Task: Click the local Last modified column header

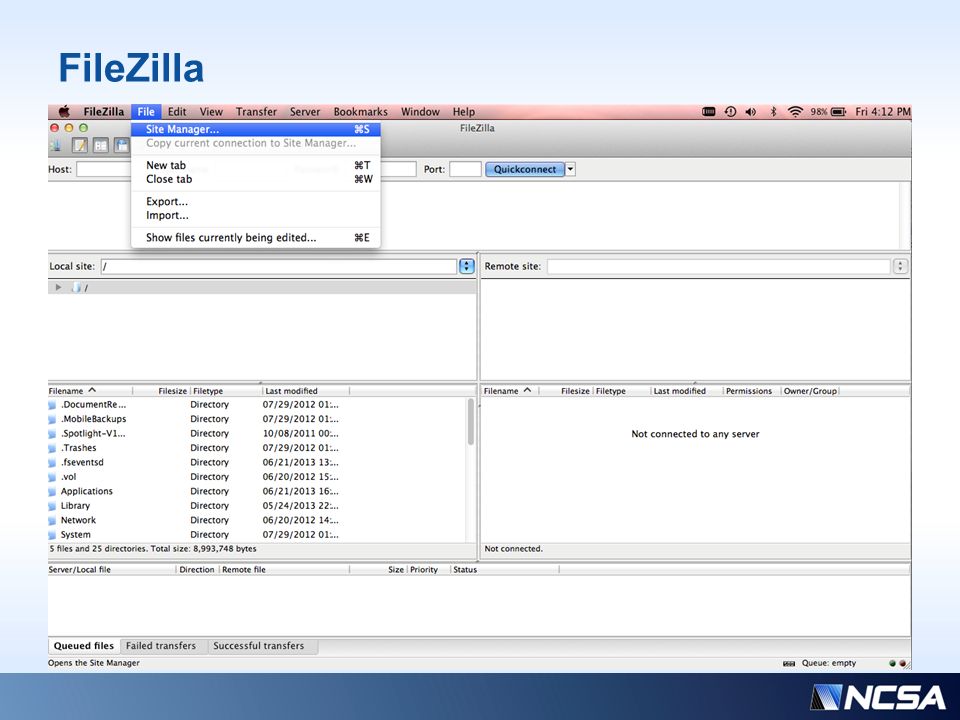Action: (x=306, y=391)
